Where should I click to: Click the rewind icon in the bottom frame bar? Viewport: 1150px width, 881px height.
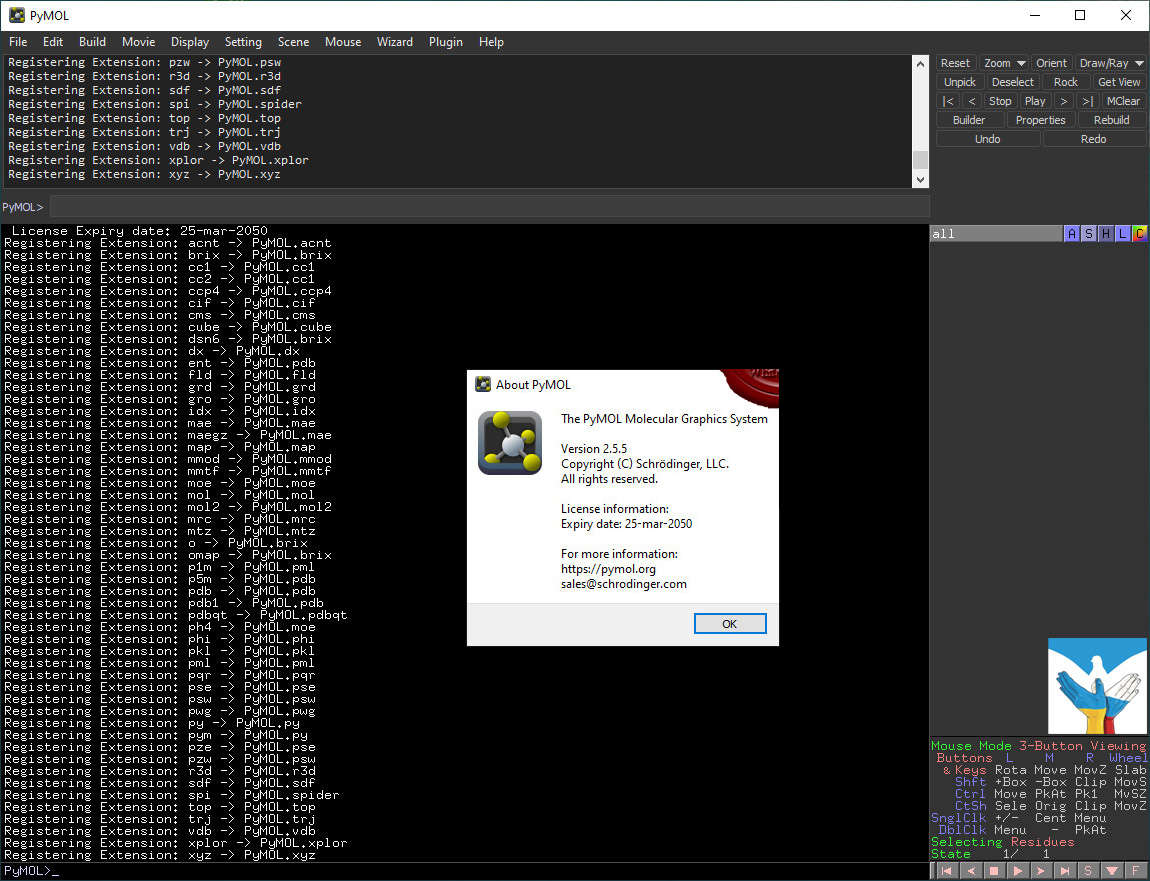pos(946,871)
